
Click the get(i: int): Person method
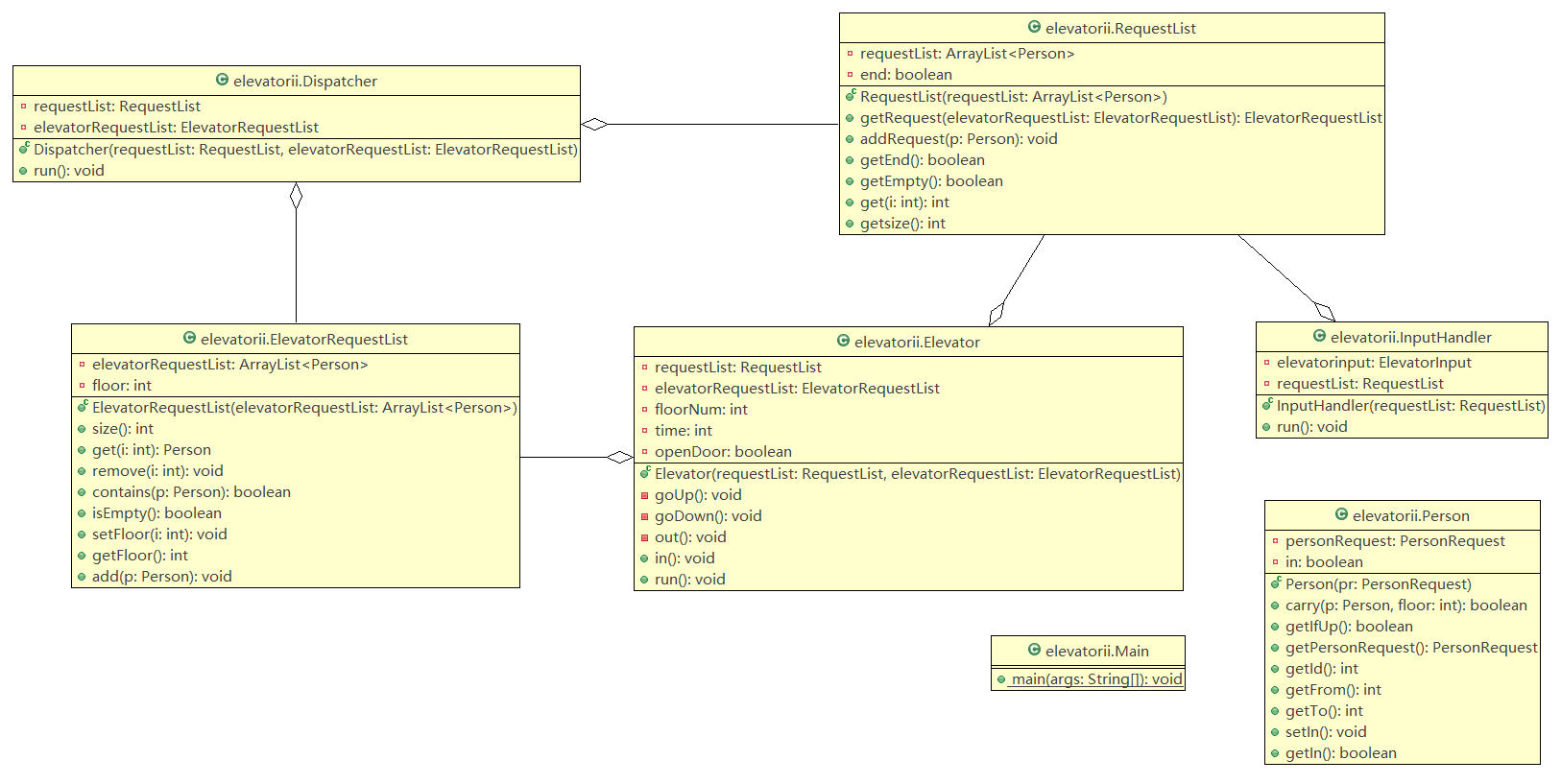[x=152, y=450]
